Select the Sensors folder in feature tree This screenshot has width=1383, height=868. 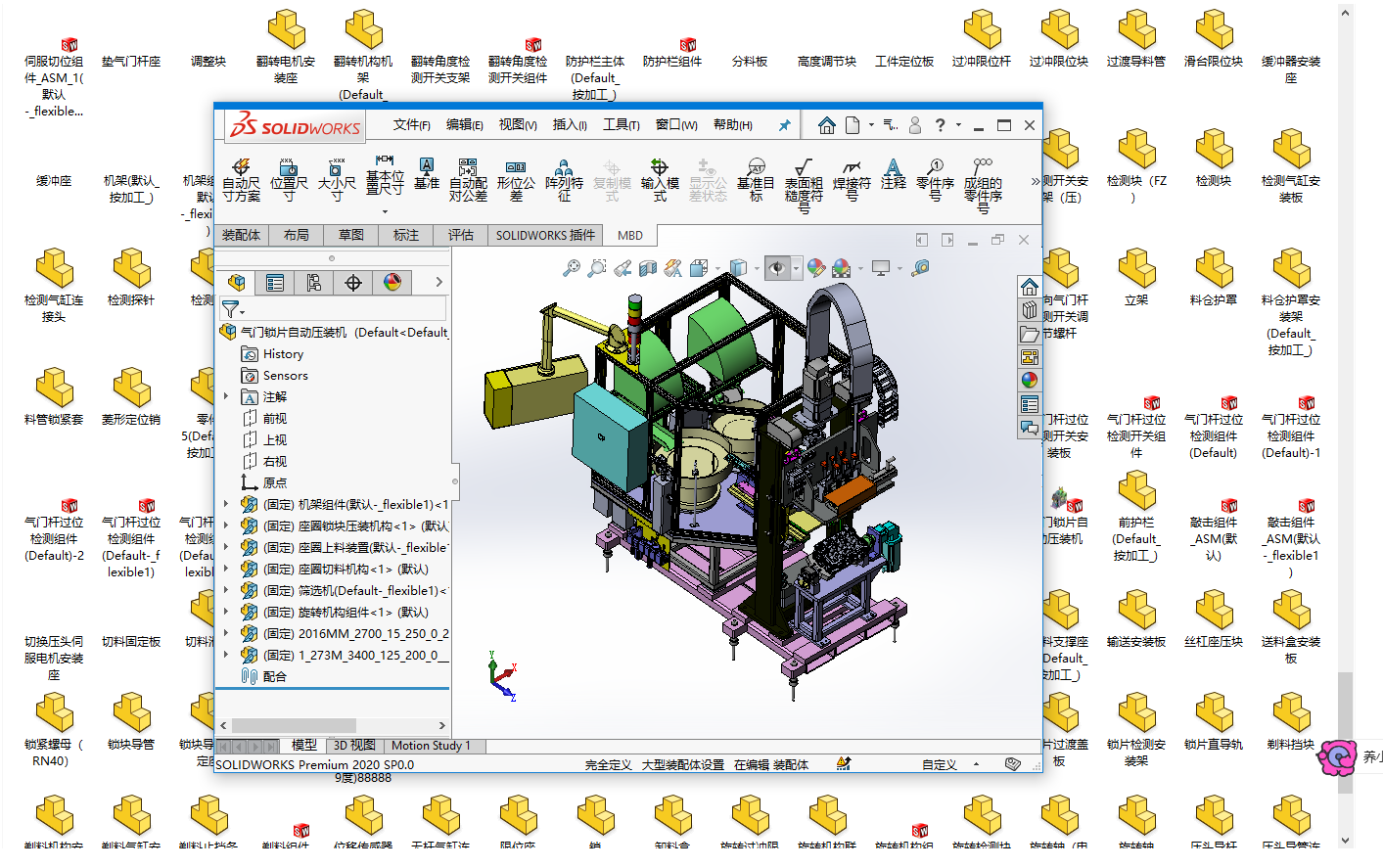point(275,376)
